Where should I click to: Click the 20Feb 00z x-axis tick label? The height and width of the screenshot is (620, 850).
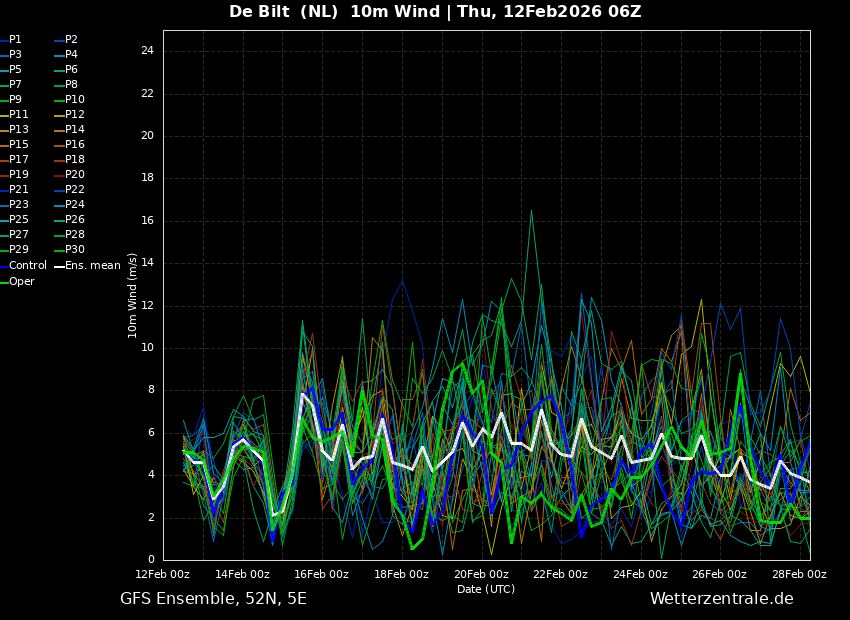[481, 574]
